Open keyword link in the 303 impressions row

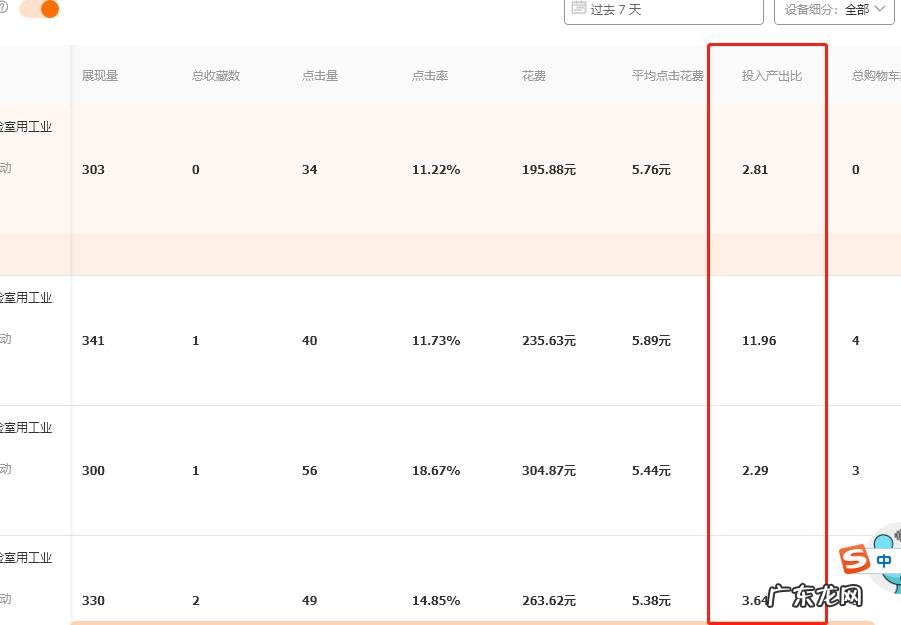point(26,127)
